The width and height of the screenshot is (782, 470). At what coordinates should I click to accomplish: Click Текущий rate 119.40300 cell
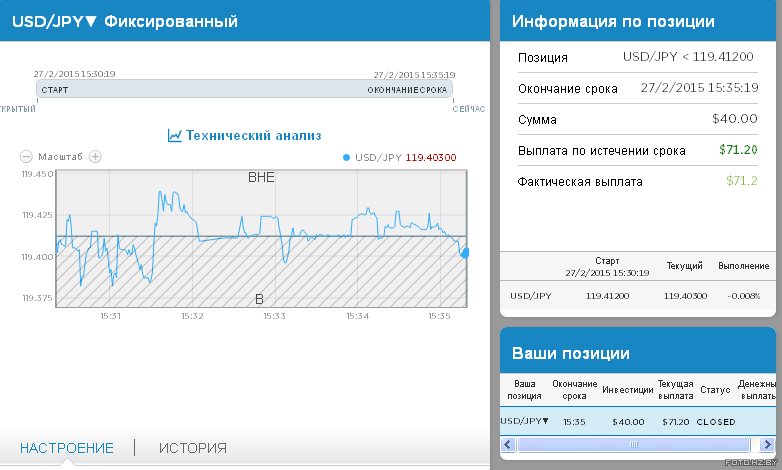click(x=685, y=296)
